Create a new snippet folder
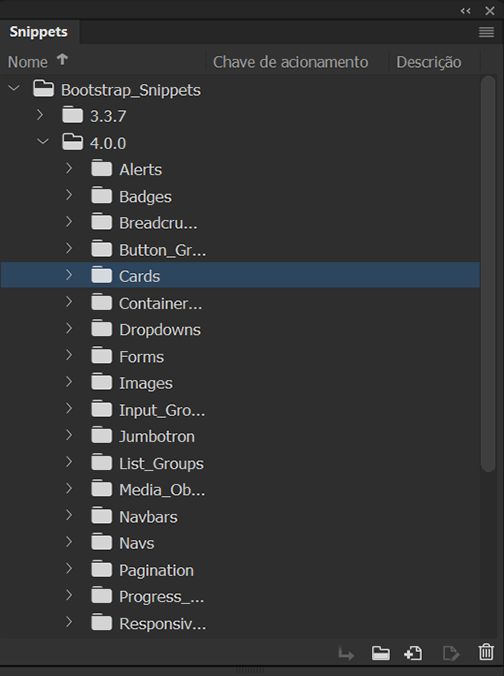The image size is (504, 676). [x=381, y=653]
